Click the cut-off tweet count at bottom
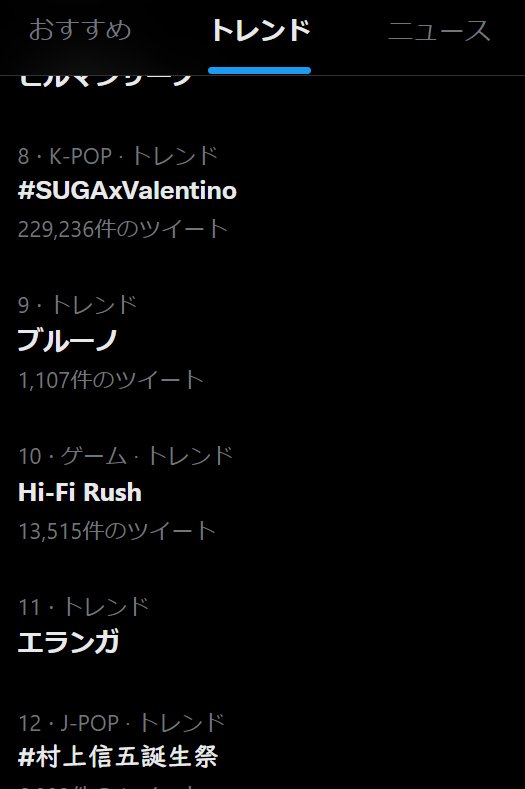 point(108,785)
